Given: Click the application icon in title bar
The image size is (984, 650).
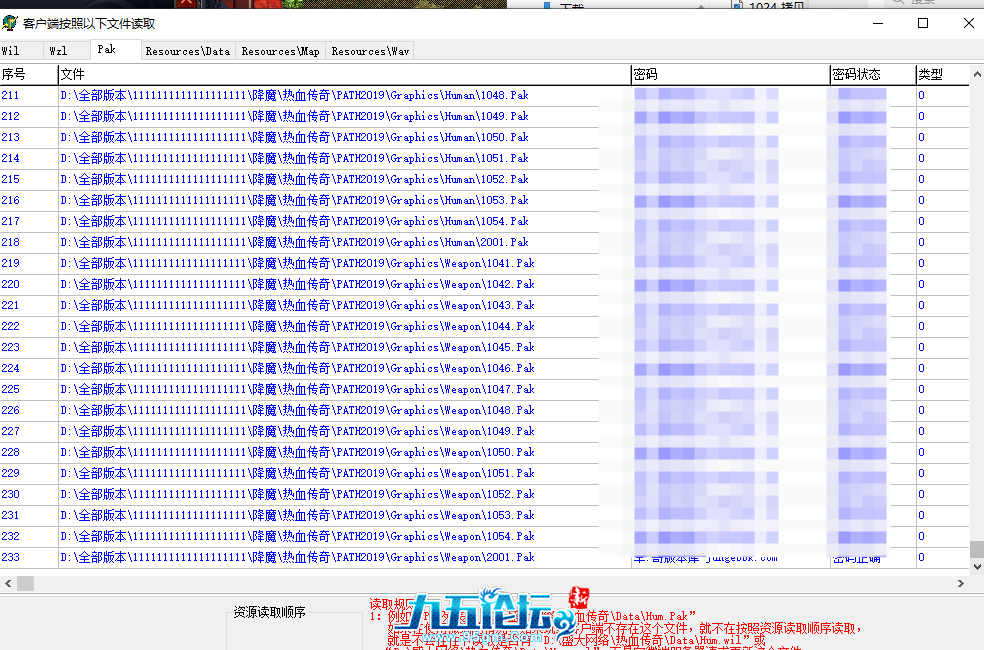Looking at the screenshot, I should (9, 23).
